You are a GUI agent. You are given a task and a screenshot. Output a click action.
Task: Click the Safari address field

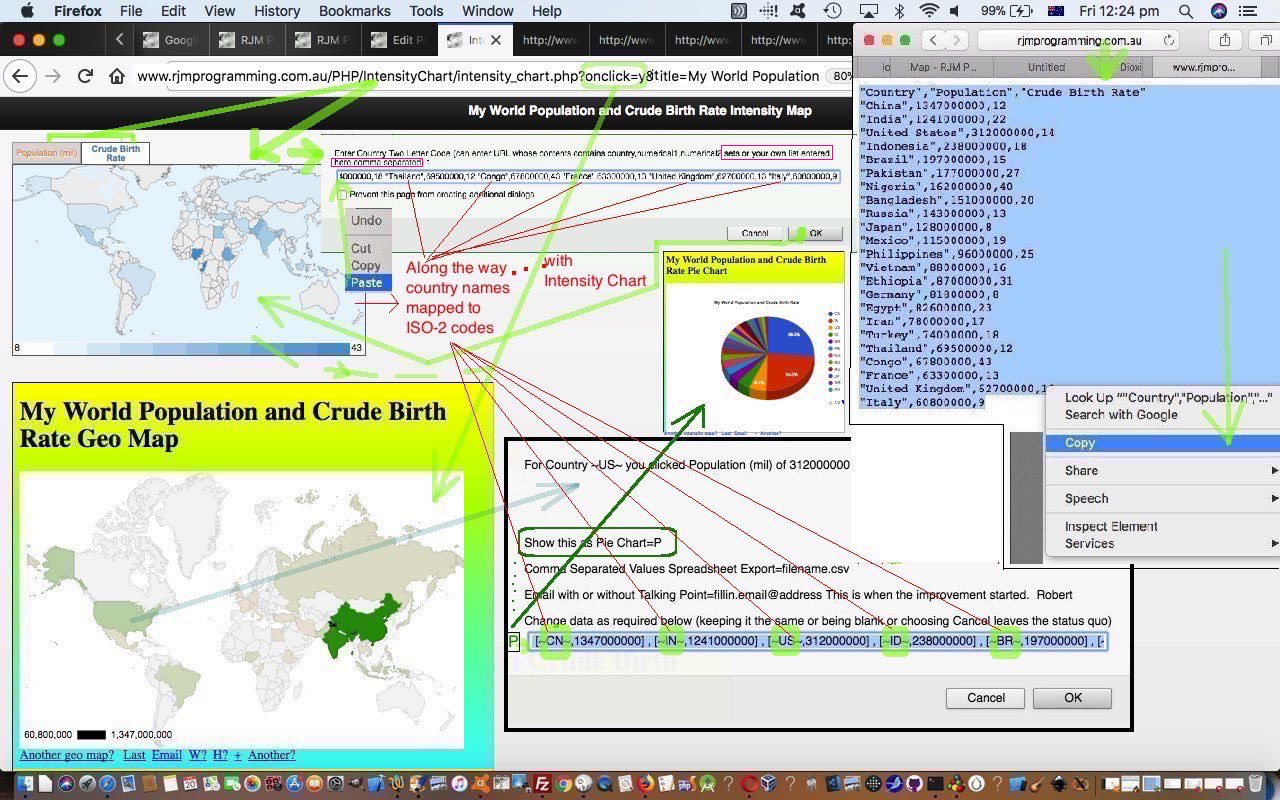click(1079, 41)
